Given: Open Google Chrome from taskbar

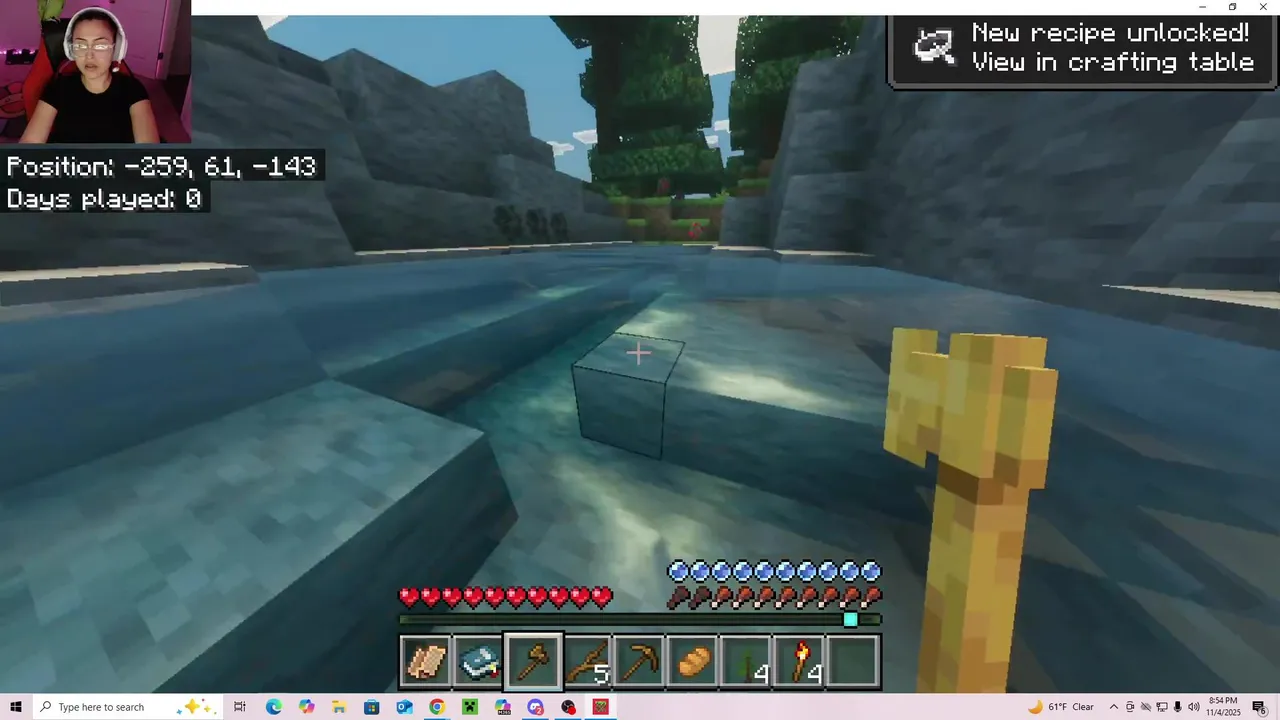Looking at the screenshot, I should pos(437,707).
